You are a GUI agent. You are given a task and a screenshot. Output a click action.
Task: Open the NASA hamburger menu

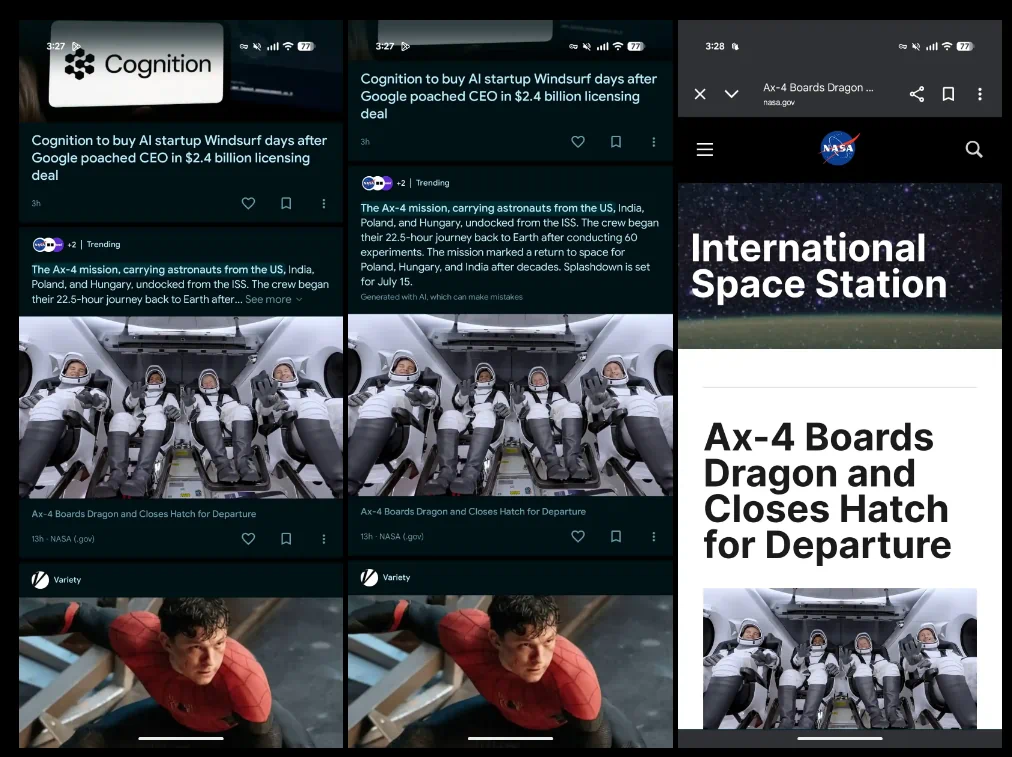(x=705, y=150)
